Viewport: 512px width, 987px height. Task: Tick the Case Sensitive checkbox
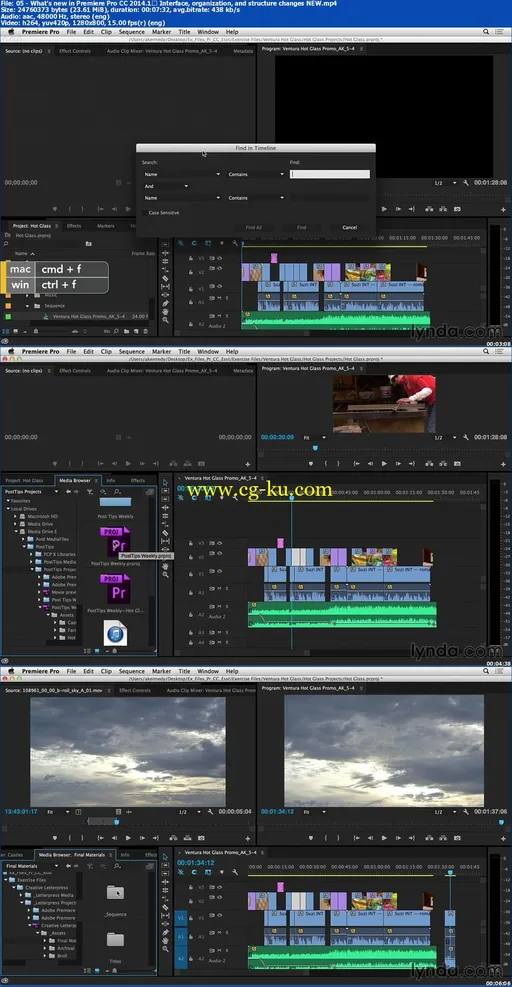pos(144,213)
